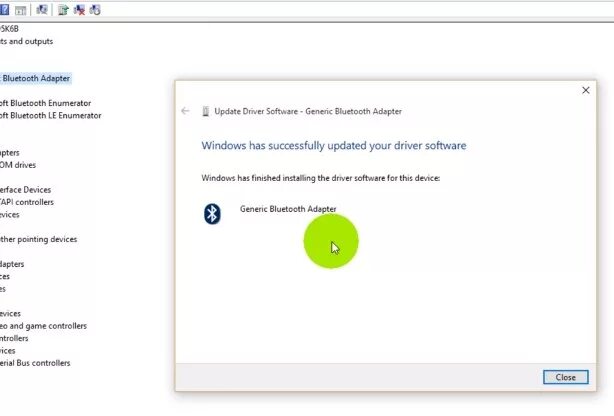Click the Close button
This screenshot has height=416, width=614.
[x=565, y=377]
